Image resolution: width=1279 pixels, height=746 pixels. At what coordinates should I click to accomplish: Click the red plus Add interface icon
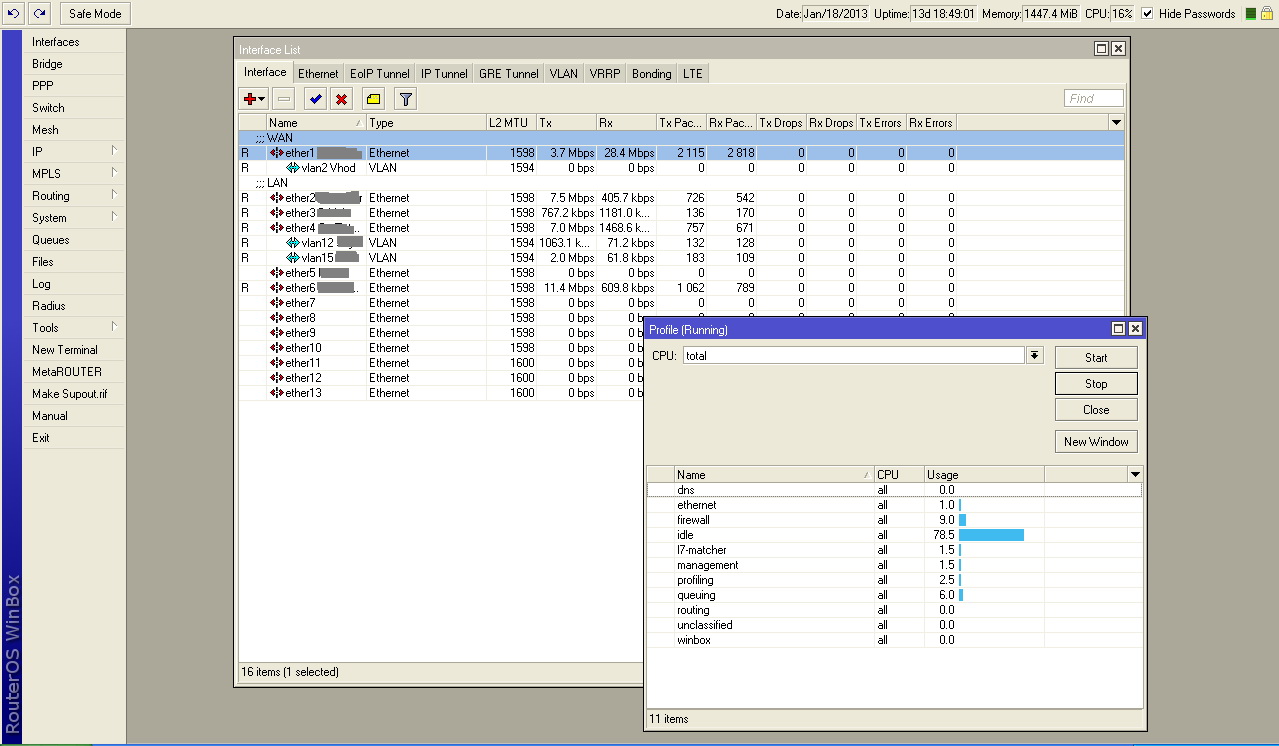point(250,99)
